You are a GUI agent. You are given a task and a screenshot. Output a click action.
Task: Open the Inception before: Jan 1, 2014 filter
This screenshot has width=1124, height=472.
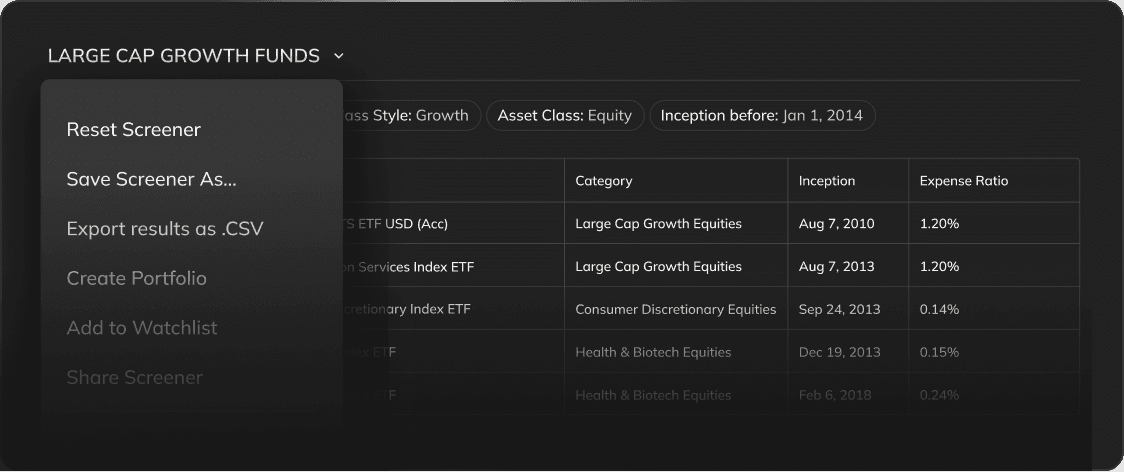(762, 115)
